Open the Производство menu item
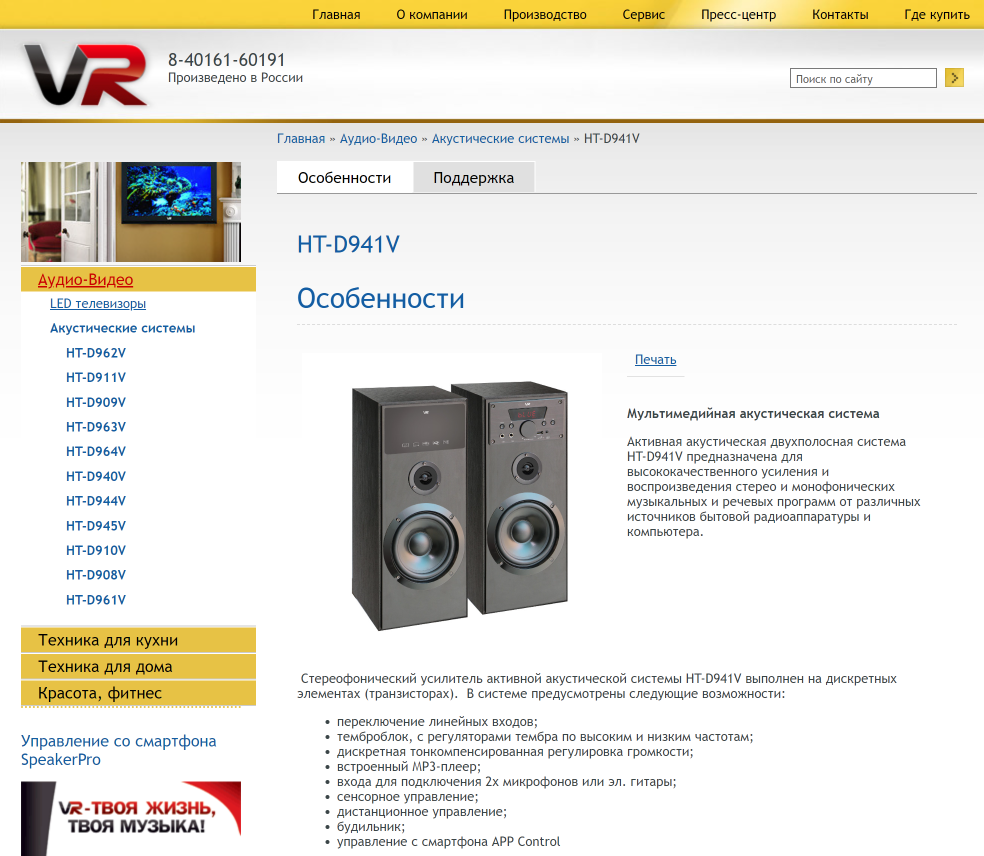 545,14
